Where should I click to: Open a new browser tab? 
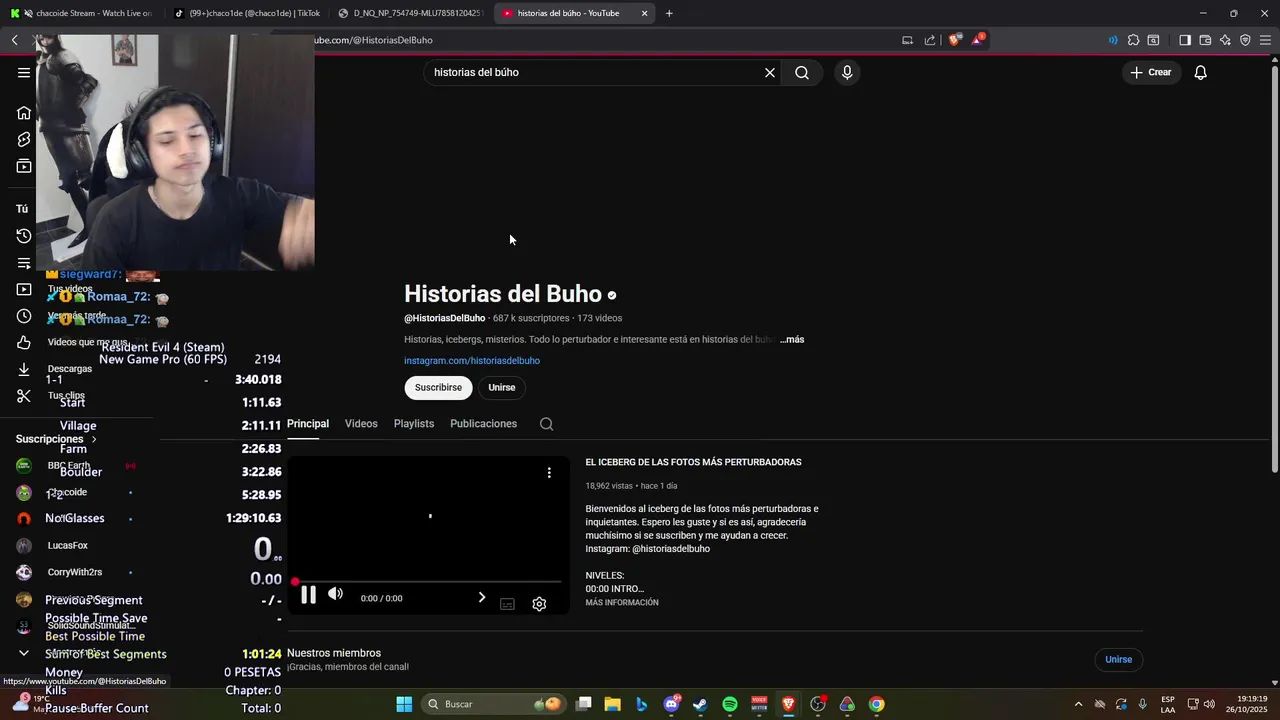point(669,13)
